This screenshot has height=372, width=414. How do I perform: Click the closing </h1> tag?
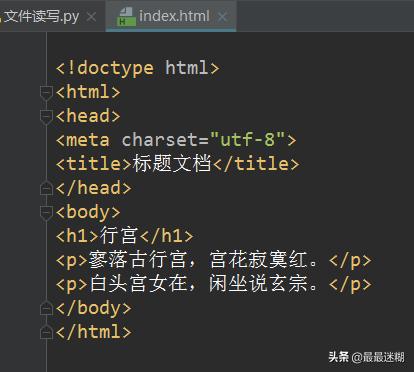click(166, 236)
